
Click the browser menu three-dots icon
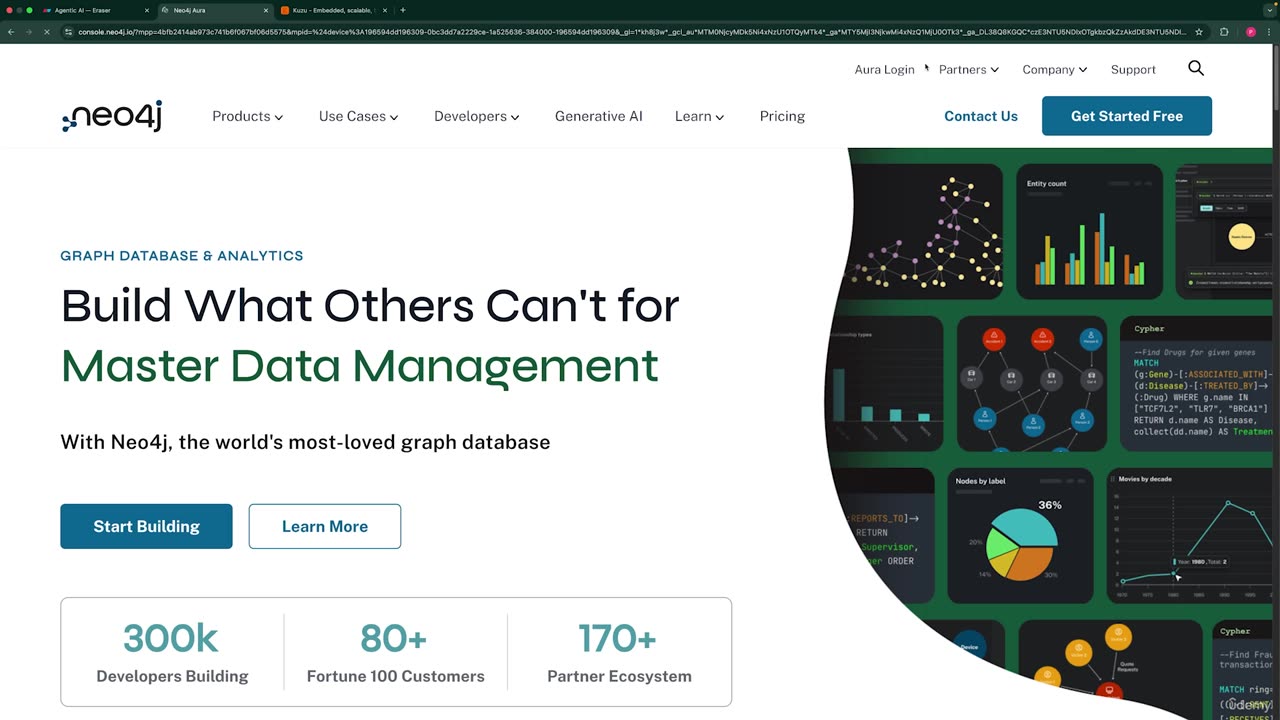(x=1270, y=32)
